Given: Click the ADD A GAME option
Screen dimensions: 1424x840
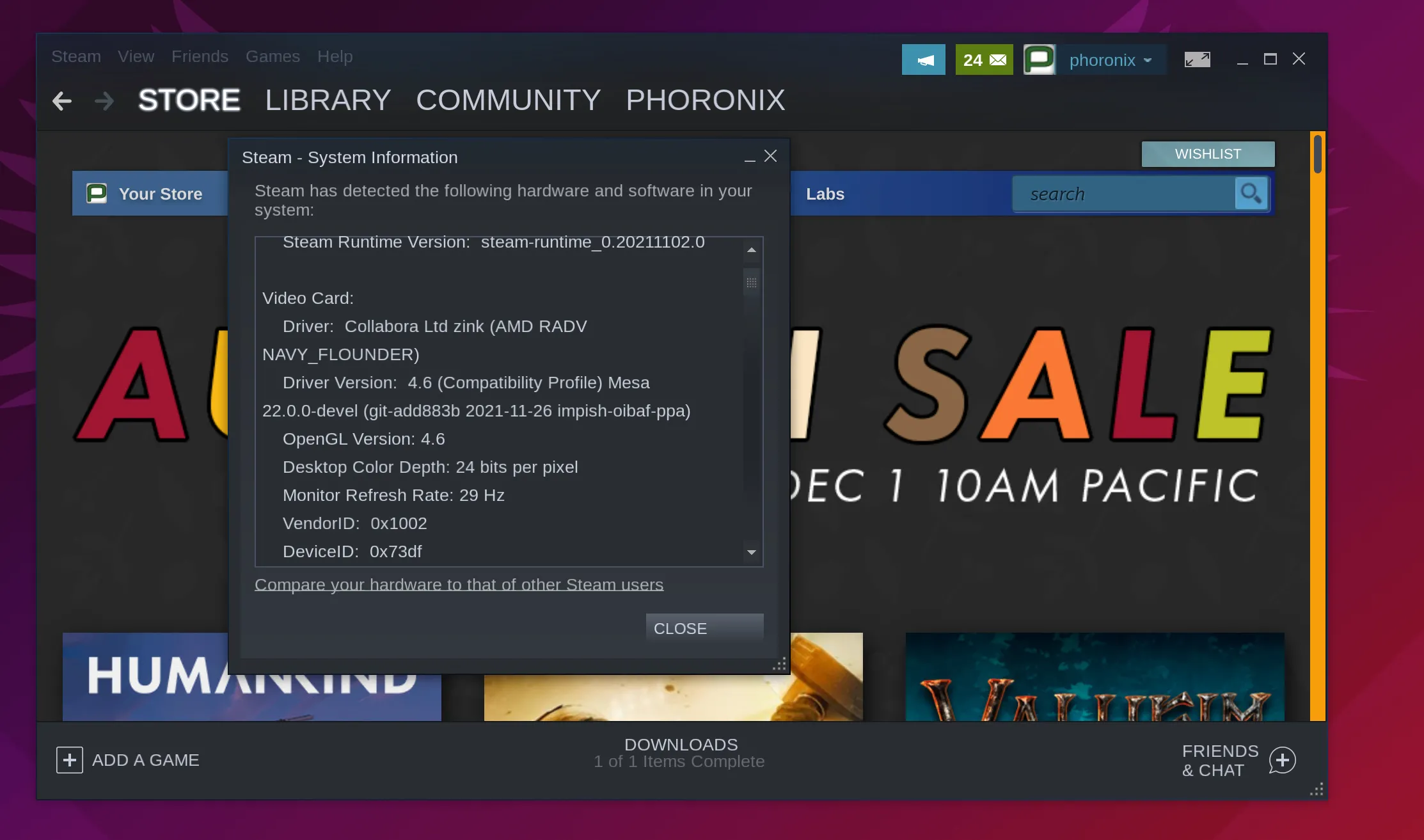Looking at the screenshot, I should (128, 760).
